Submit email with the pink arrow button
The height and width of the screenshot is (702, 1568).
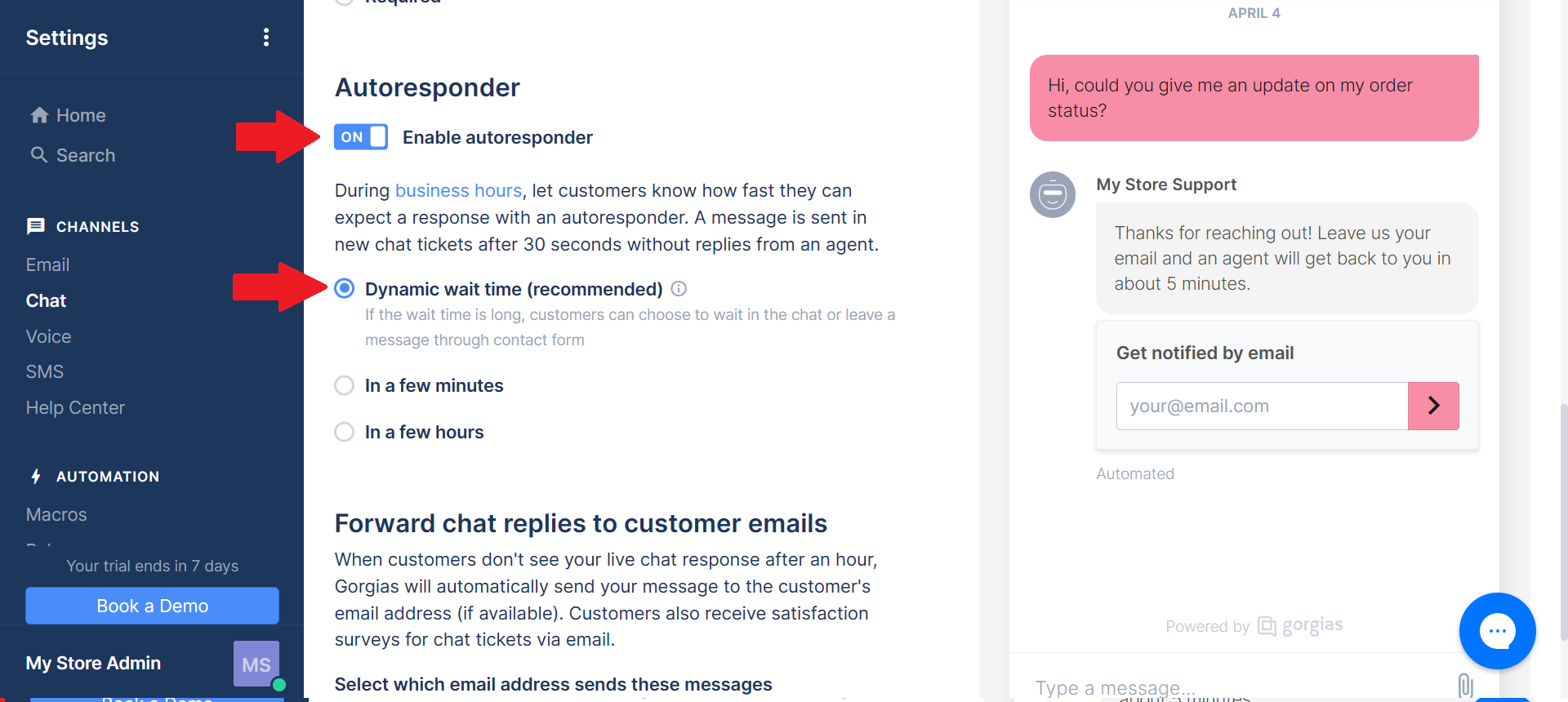point(1433,406)
